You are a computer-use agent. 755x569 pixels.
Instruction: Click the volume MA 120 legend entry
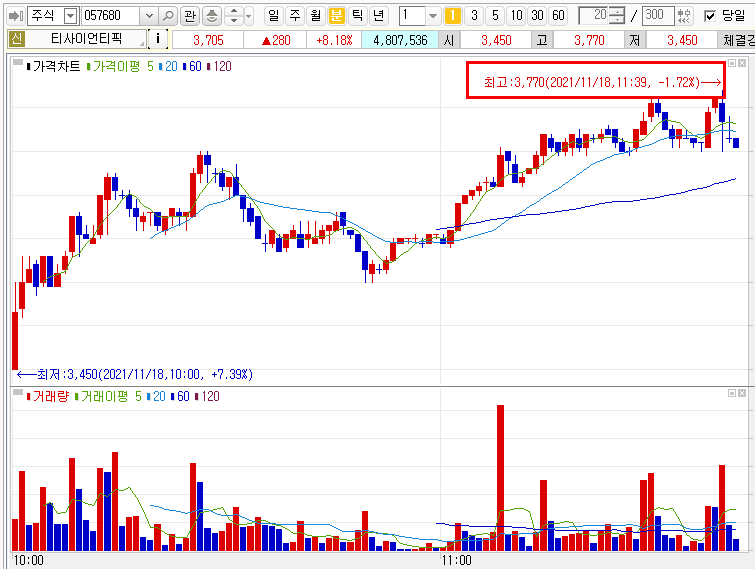[x=210, y=396]
